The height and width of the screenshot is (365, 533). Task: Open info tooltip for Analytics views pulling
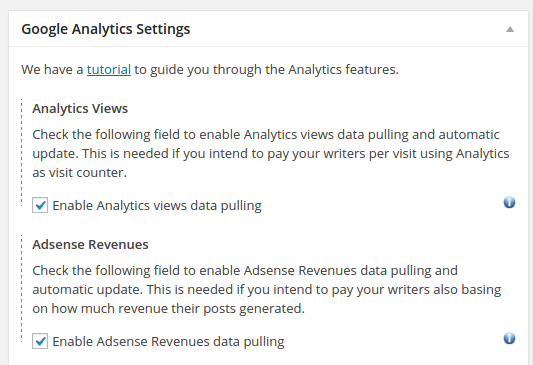tap(509, 203)
